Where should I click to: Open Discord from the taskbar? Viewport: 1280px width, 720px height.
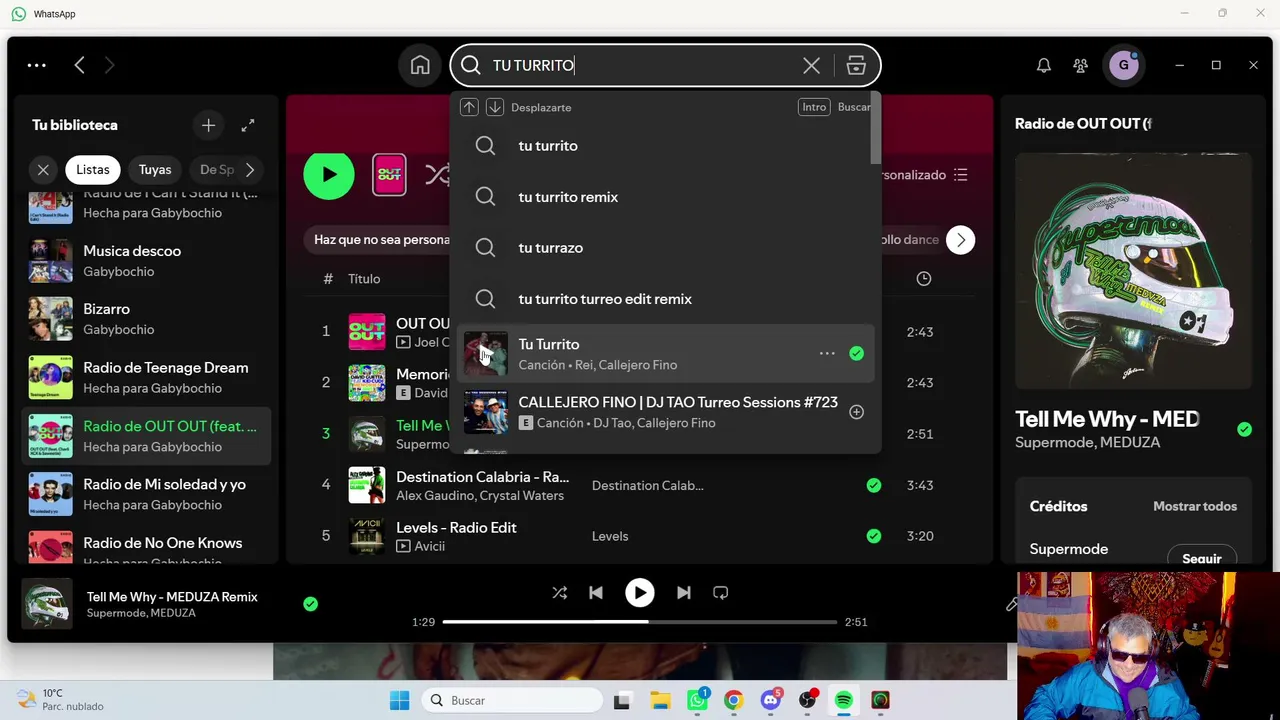pos(771,700)
